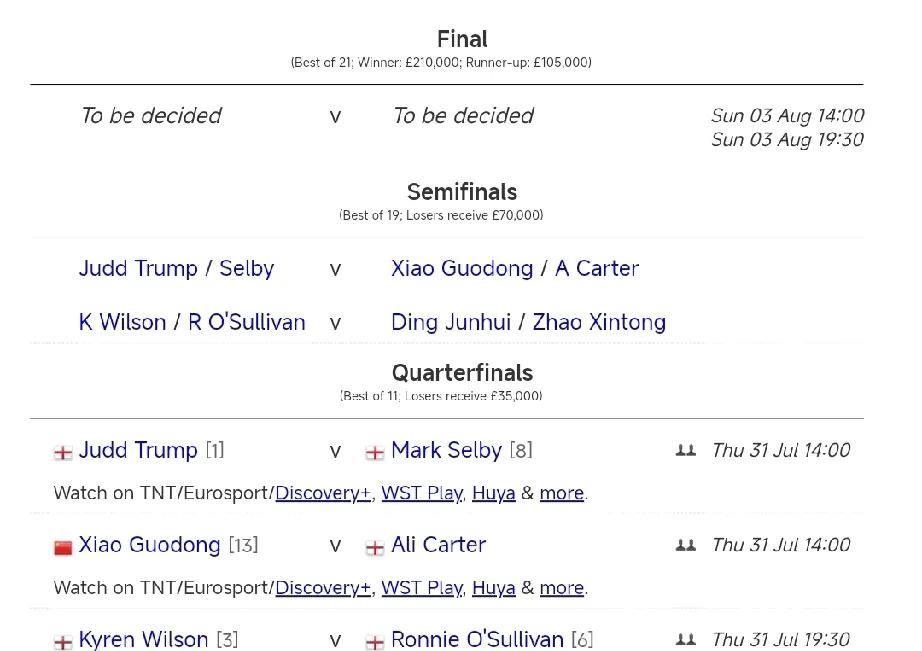The height and width of the screenshot is (651, 922).
Task: Click China flag beside Xiao Guodong
Action: 63,547
